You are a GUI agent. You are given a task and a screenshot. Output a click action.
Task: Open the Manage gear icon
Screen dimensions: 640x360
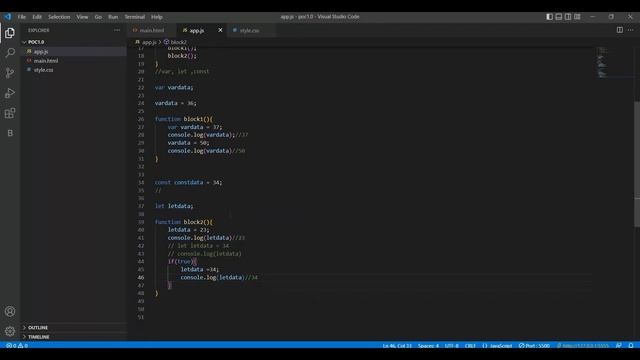(10, 331)
